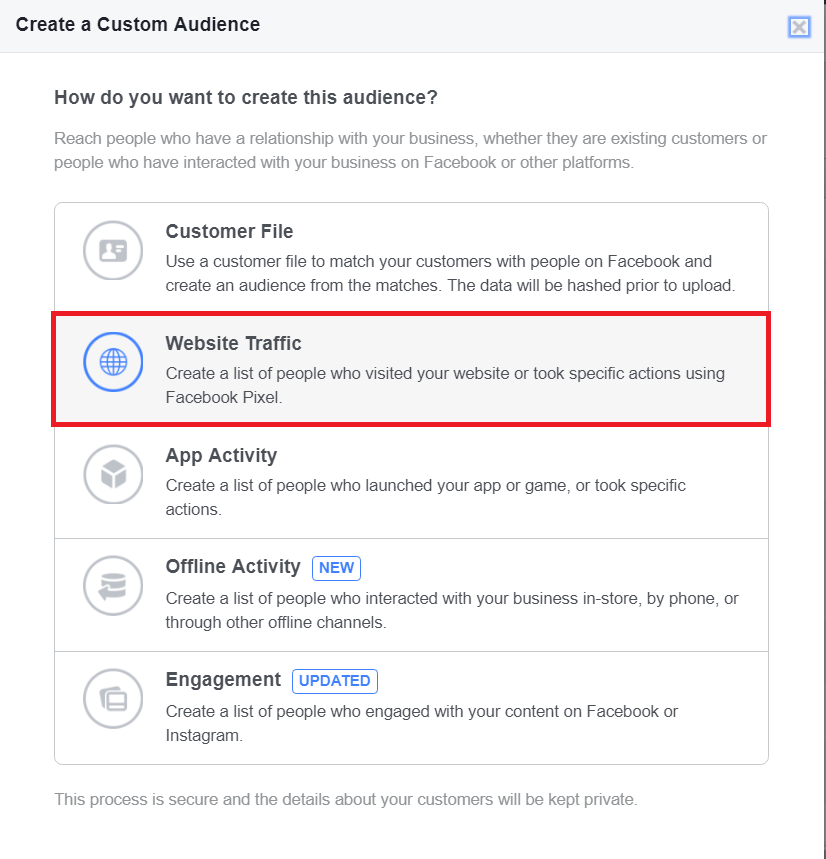Click the App Activity cube icon
The image size is (826, 859).
coord(113,474)
